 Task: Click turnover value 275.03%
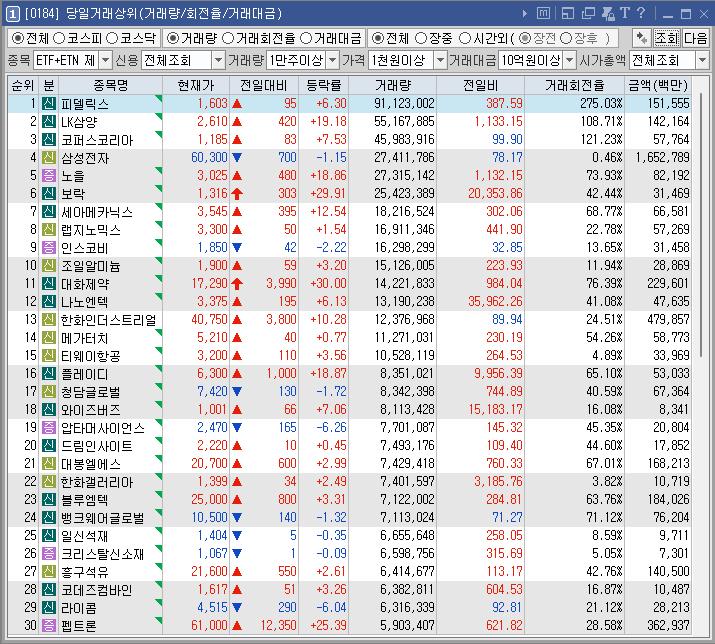(x=601, y=104)
